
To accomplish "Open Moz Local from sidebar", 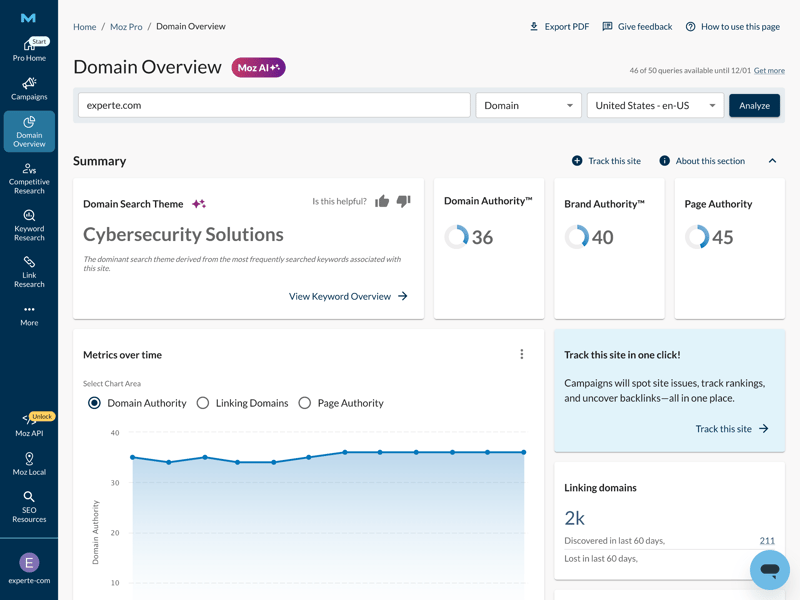I will 29,464.
